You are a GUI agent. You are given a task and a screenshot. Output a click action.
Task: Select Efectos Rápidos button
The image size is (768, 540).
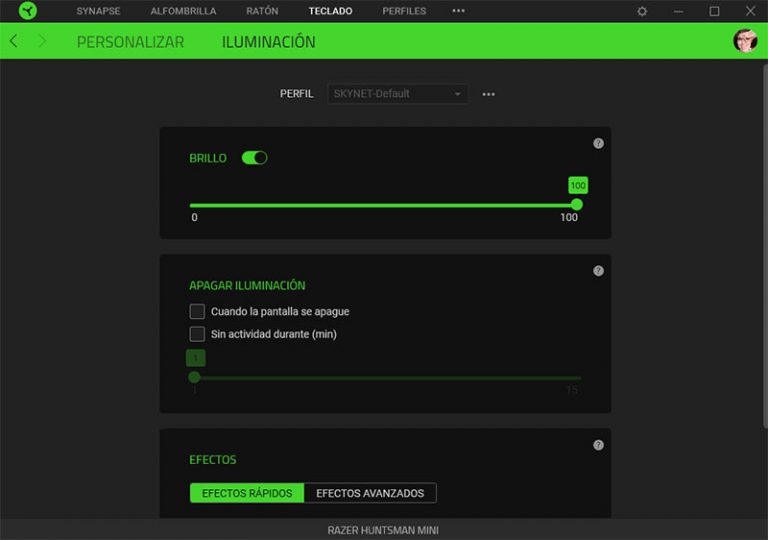pos(247,493)
